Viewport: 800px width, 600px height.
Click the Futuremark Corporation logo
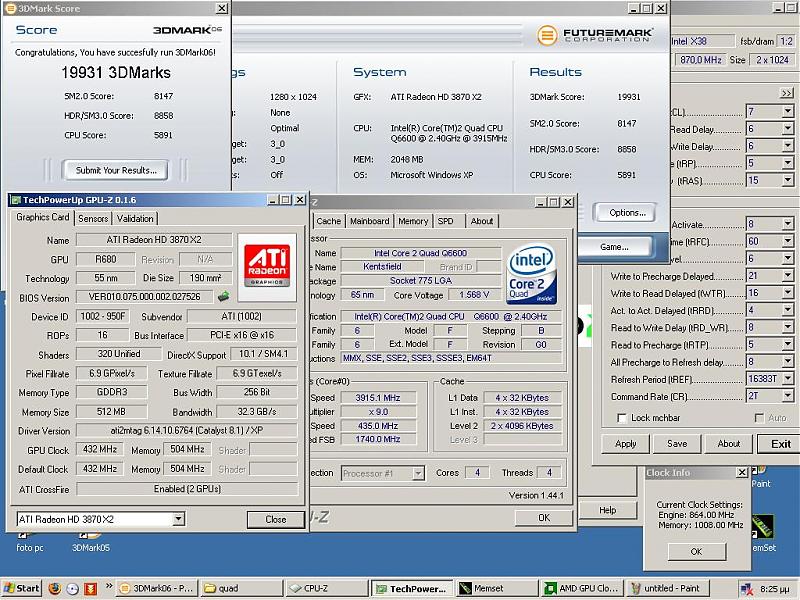pyautogui.click(x=595, y=35)
